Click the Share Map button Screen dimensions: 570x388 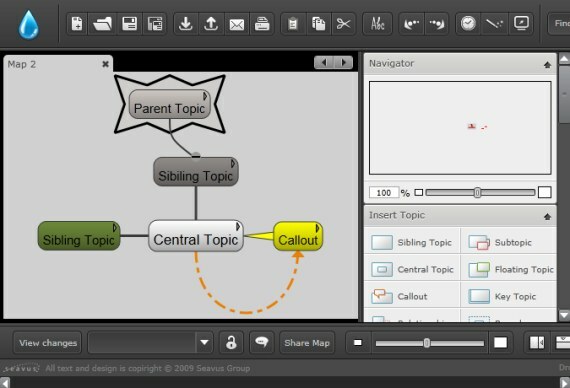click(x=307, y=343)
